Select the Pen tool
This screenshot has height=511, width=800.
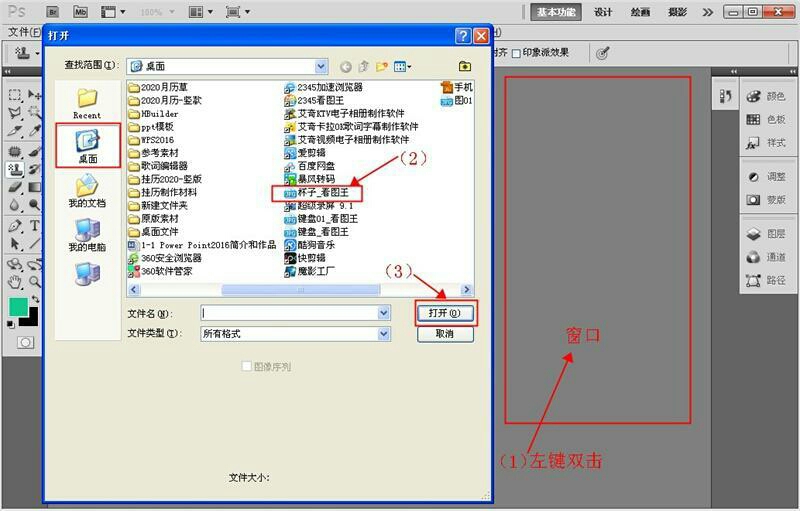[x=15, y=225]
